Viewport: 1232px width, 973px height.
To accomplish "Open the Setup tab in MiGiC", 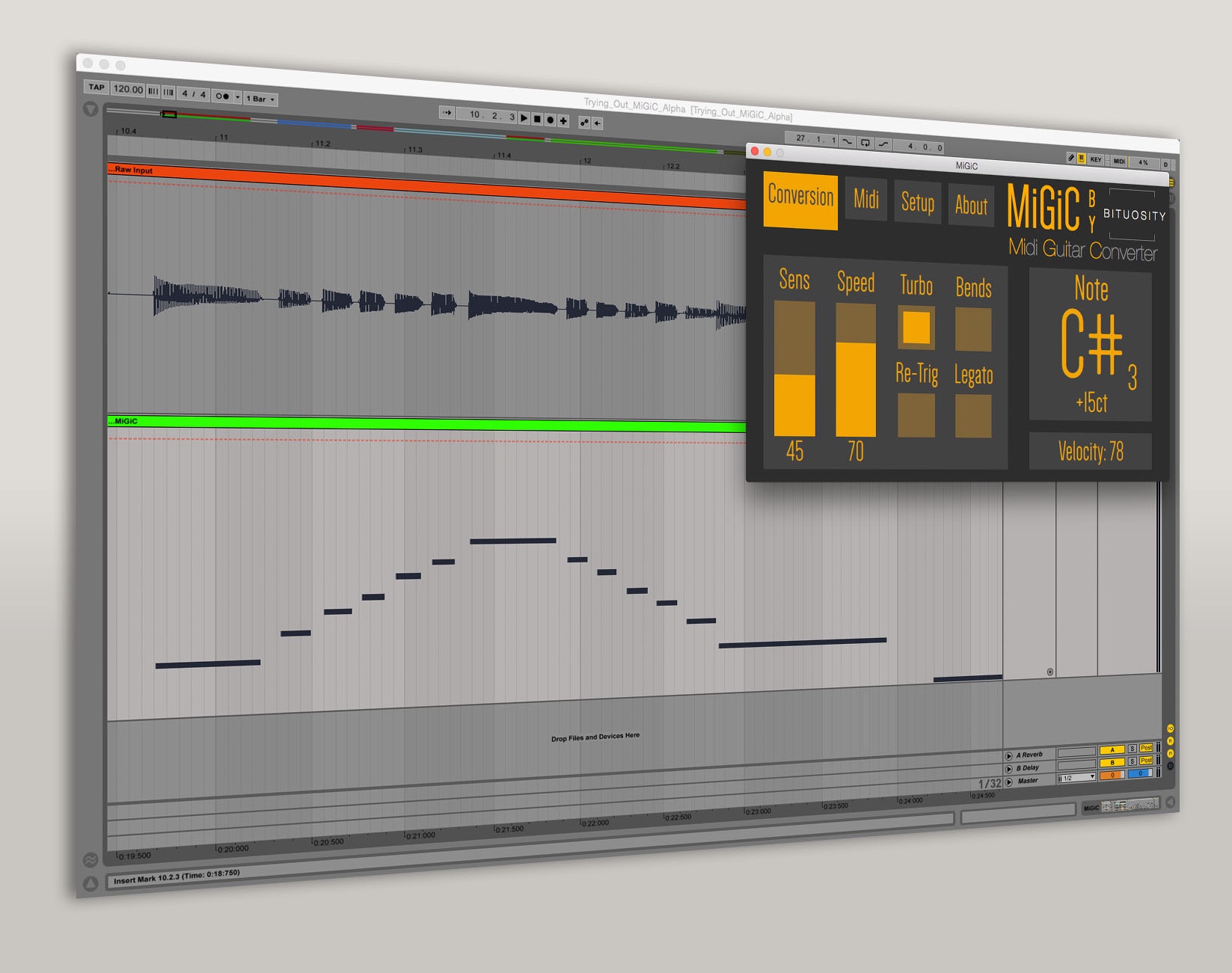I will pos(918,203).
